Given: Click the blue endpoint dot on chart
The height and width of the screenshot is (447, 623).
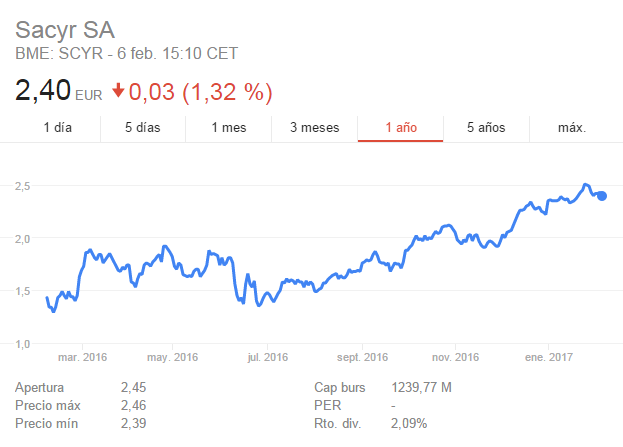Looking at the screenshot, I should pos(602,196).
